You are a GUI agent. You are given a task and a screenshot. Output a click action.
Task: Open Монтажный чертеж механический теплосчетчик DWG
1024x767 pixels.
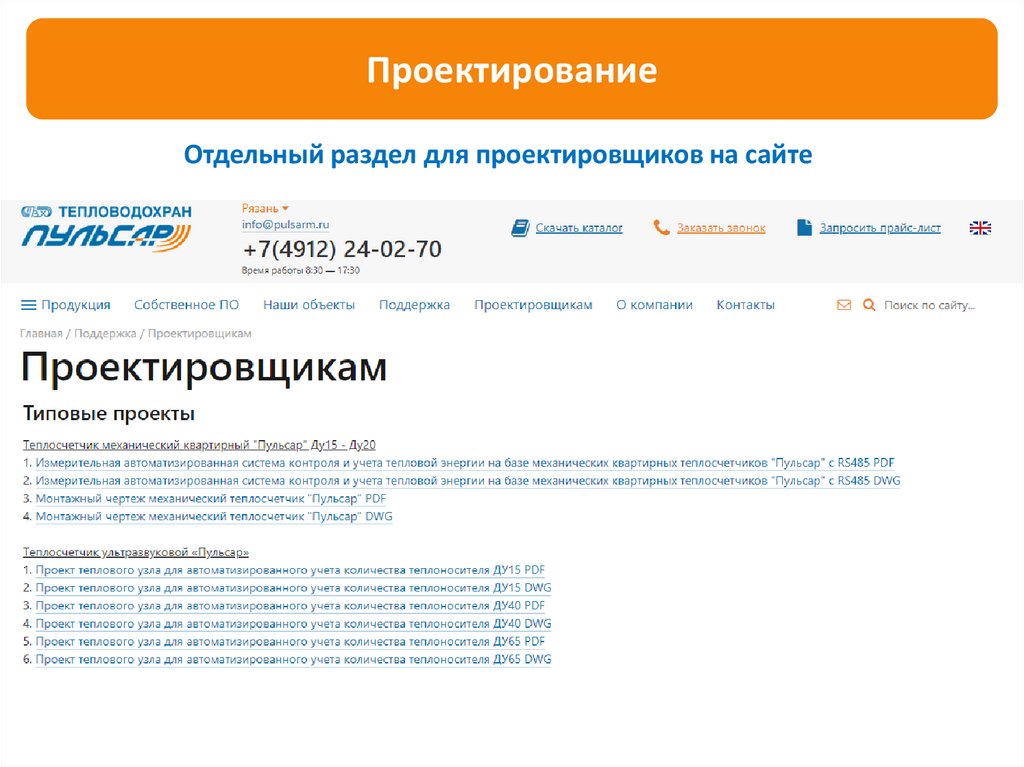[214, 516]
